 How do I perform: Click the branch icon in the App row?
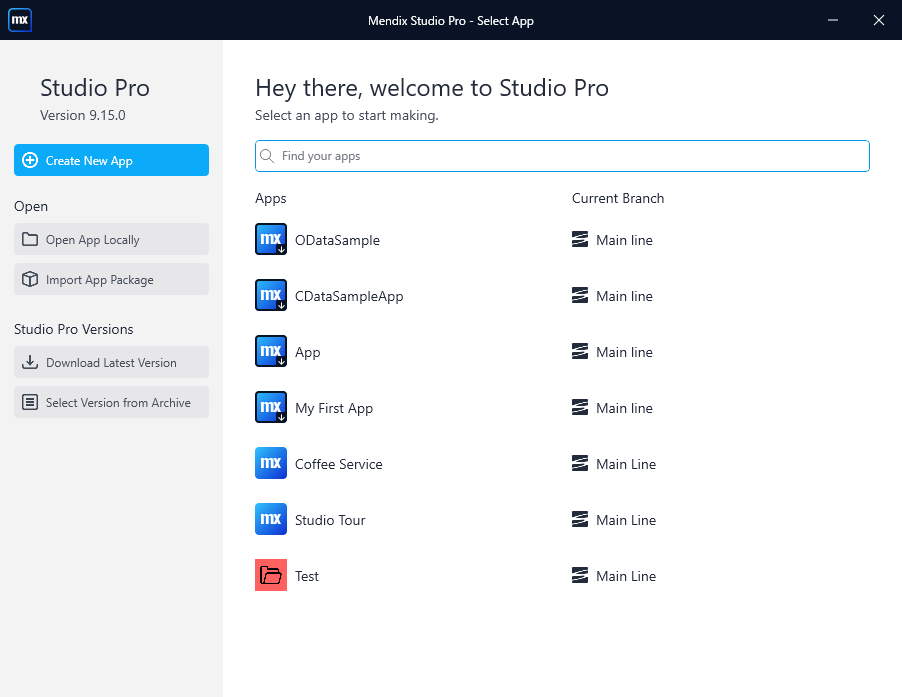pos(580,351)
